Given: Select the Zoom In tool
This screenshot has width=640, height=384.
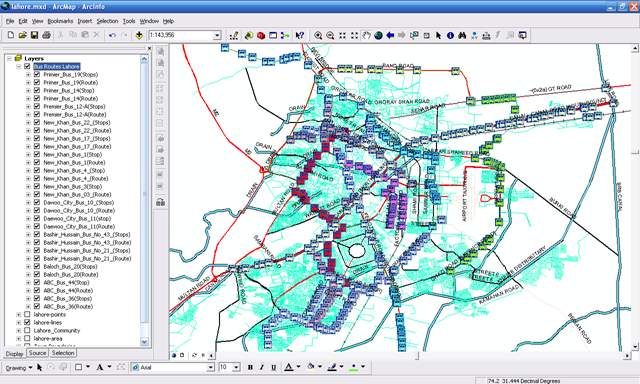Looking at the screenshot, I should click(318, 36).
